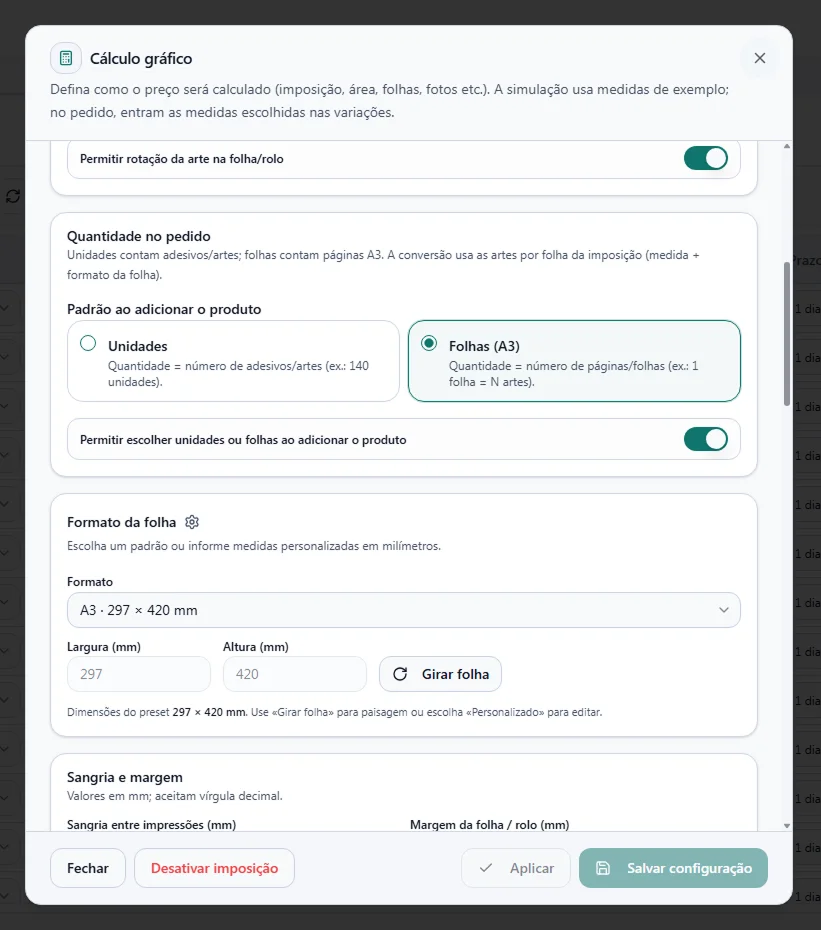821x930 pixels.
Task: Click the Fechar button
Action: point(88,868)
